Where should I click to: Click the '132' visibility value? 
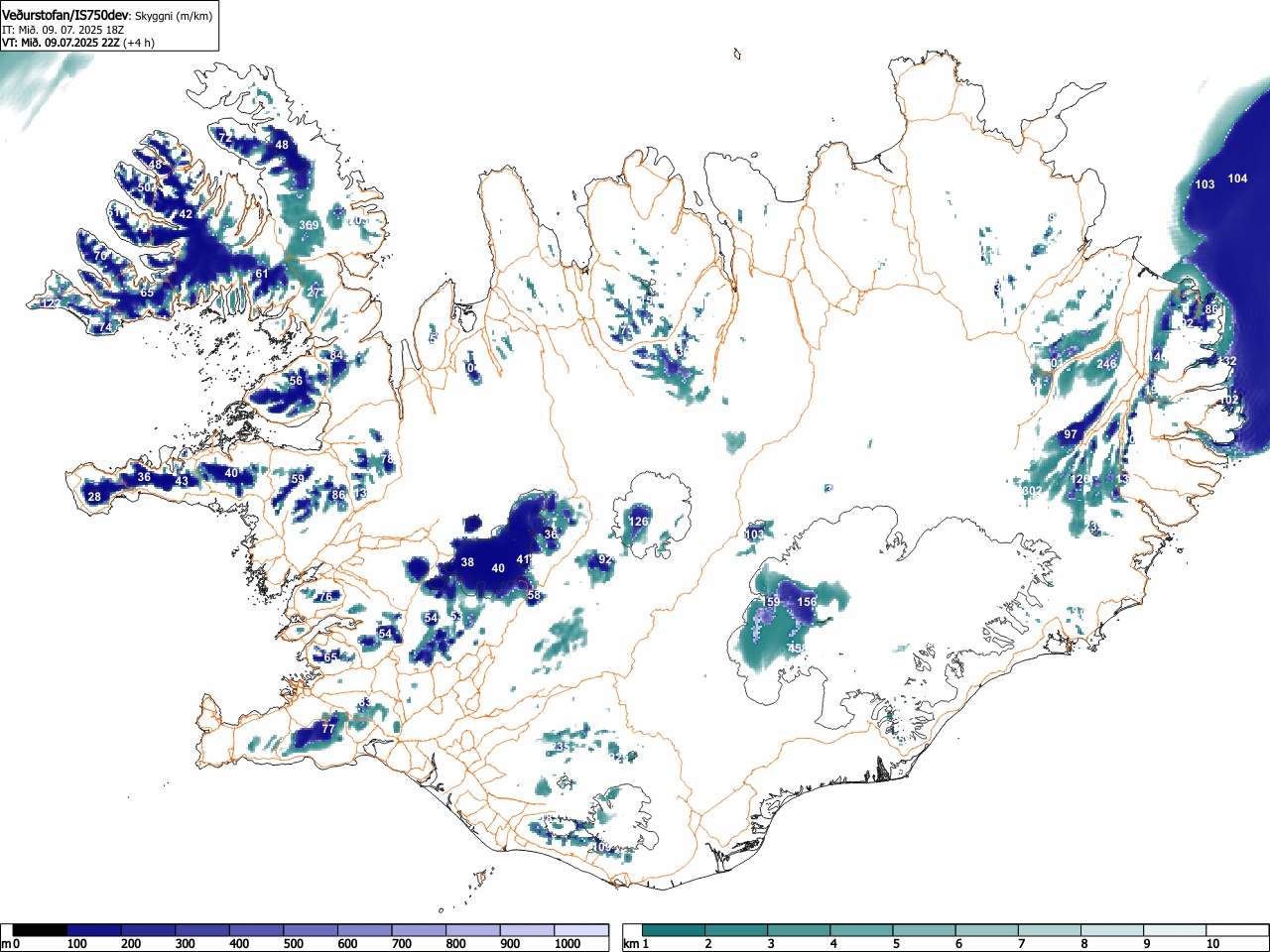pyautogui.click(x=1227, y=361)
